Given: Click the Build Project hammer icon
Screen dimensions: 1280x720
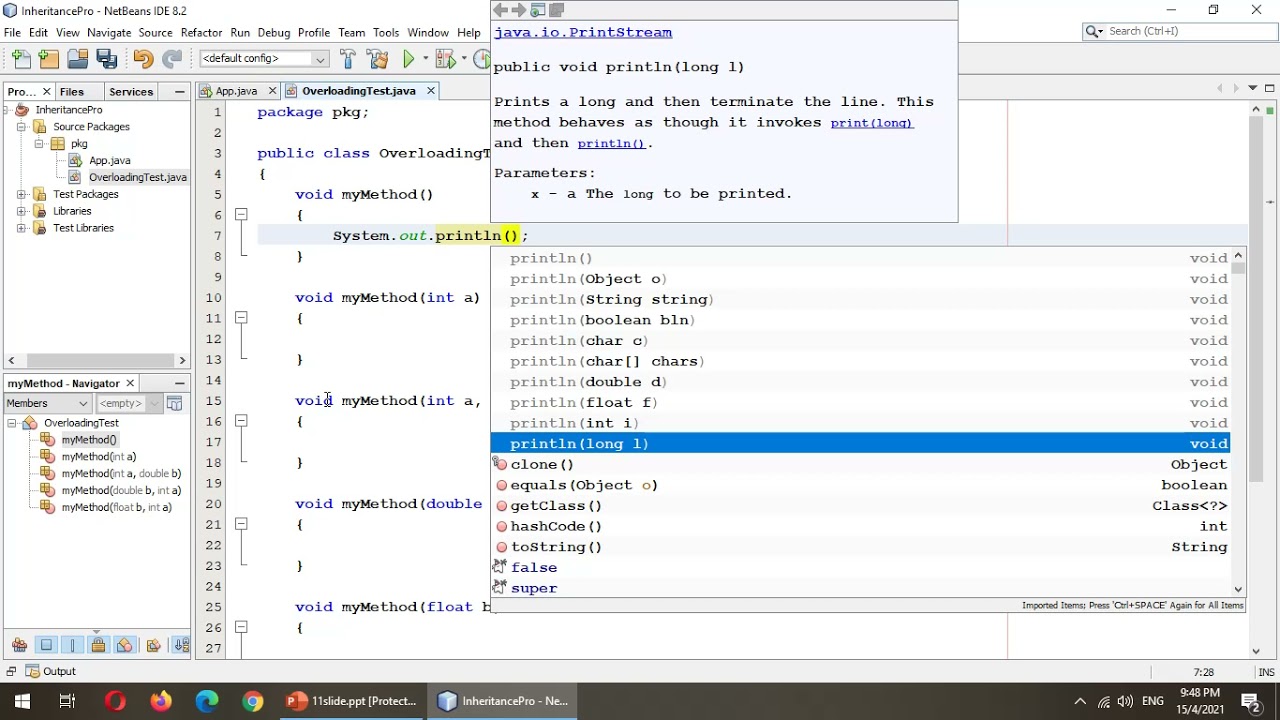Looking at the screenshot, I should coord(348,59).
